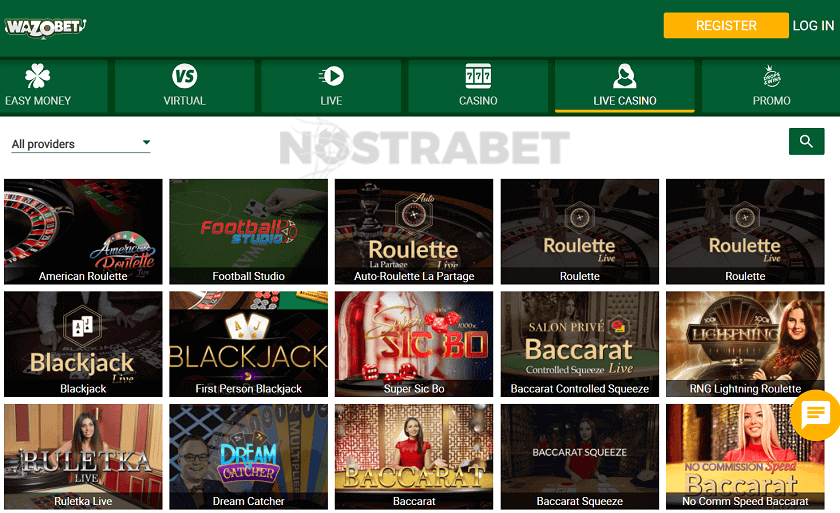Click the "First Person Blackjack" caption text
840x513 pixels.
click(249, 389)
